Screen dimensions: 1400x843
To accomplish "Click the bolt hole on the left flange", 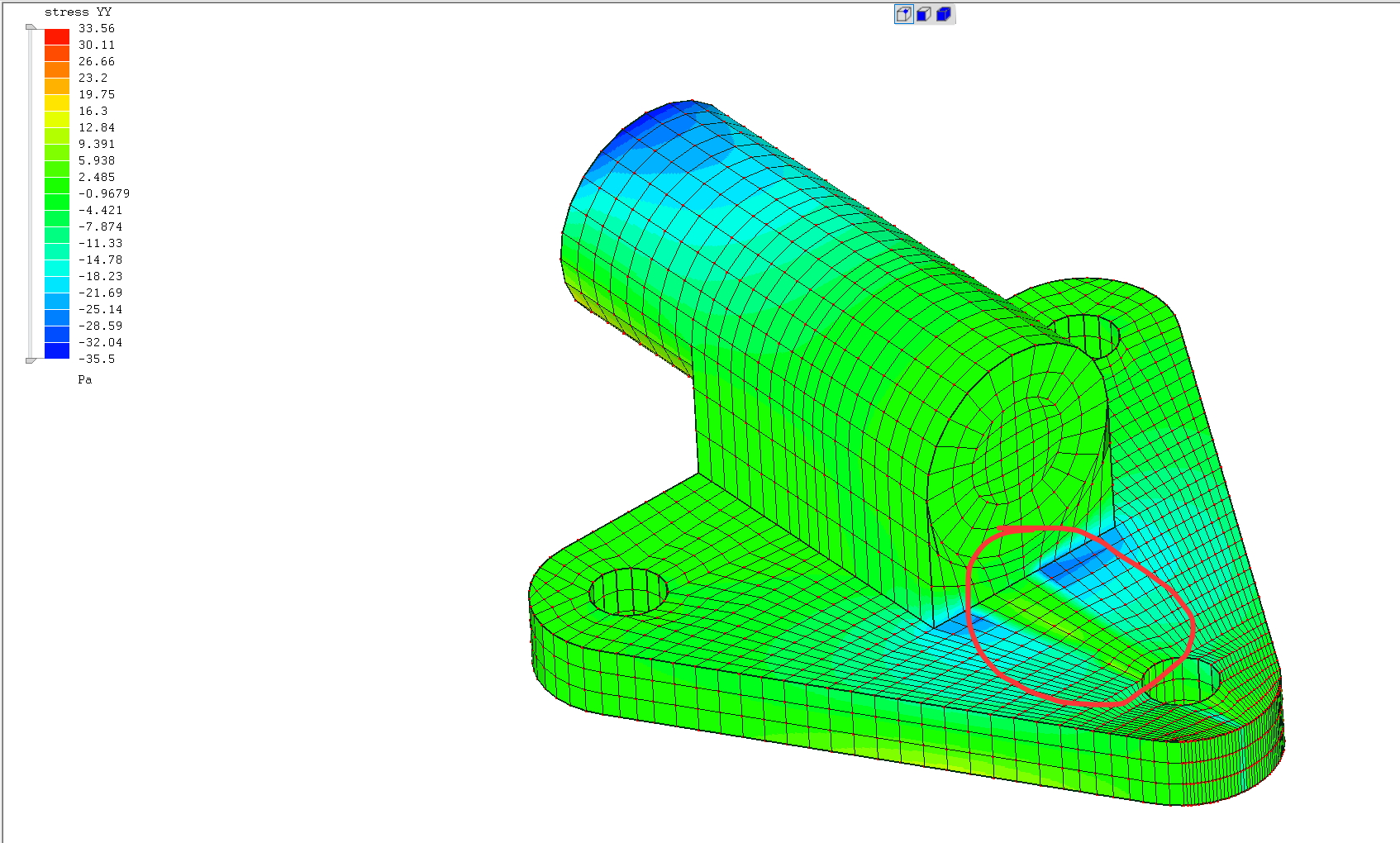I will (x=629, y=592).
